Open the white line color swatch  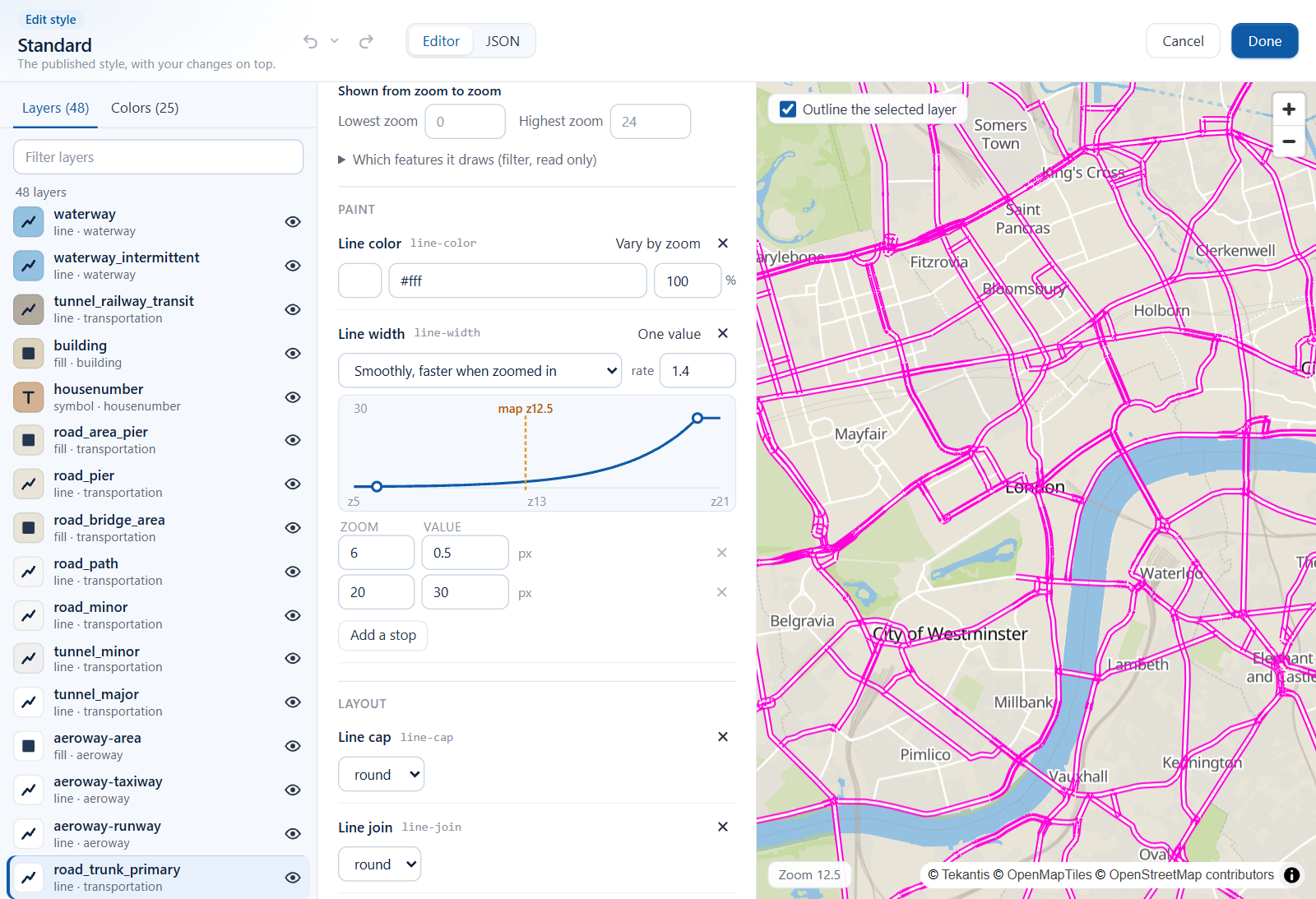pyautogui.click(x=360, y=280)
